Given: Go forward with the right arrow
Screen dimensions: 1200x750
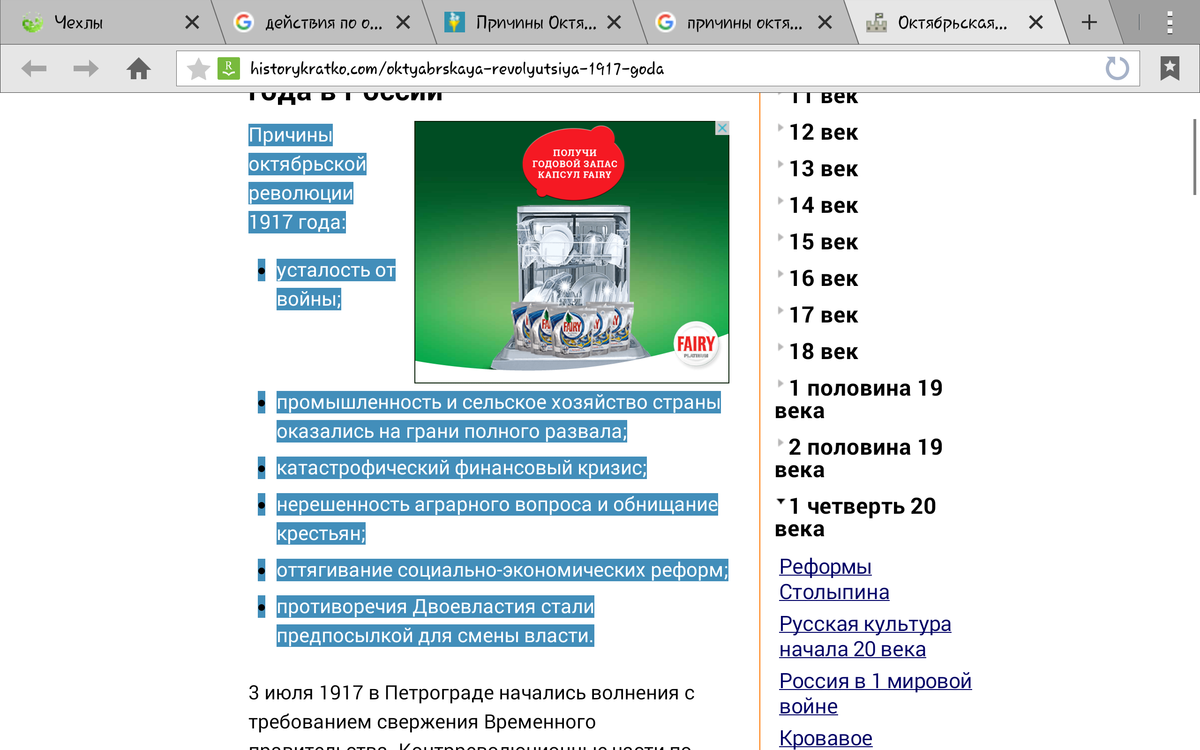Looking at the screenshot, I should click(x=86, y=68).
